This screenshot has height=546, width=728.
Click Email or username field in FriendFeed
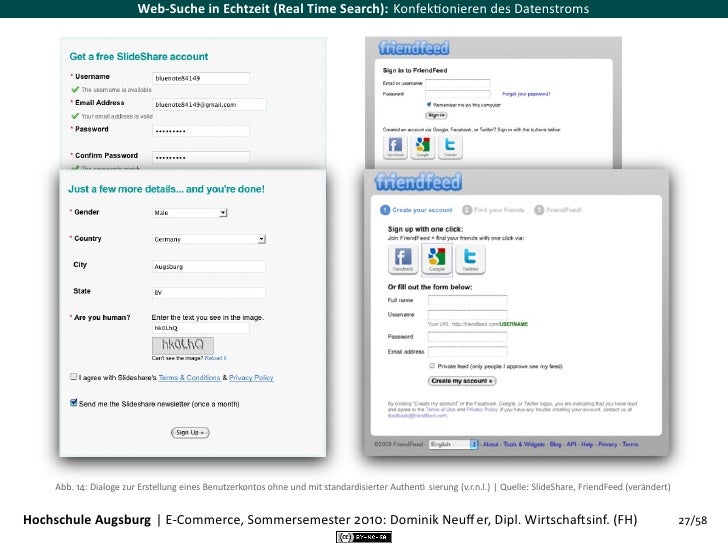(x=458, y=84)
